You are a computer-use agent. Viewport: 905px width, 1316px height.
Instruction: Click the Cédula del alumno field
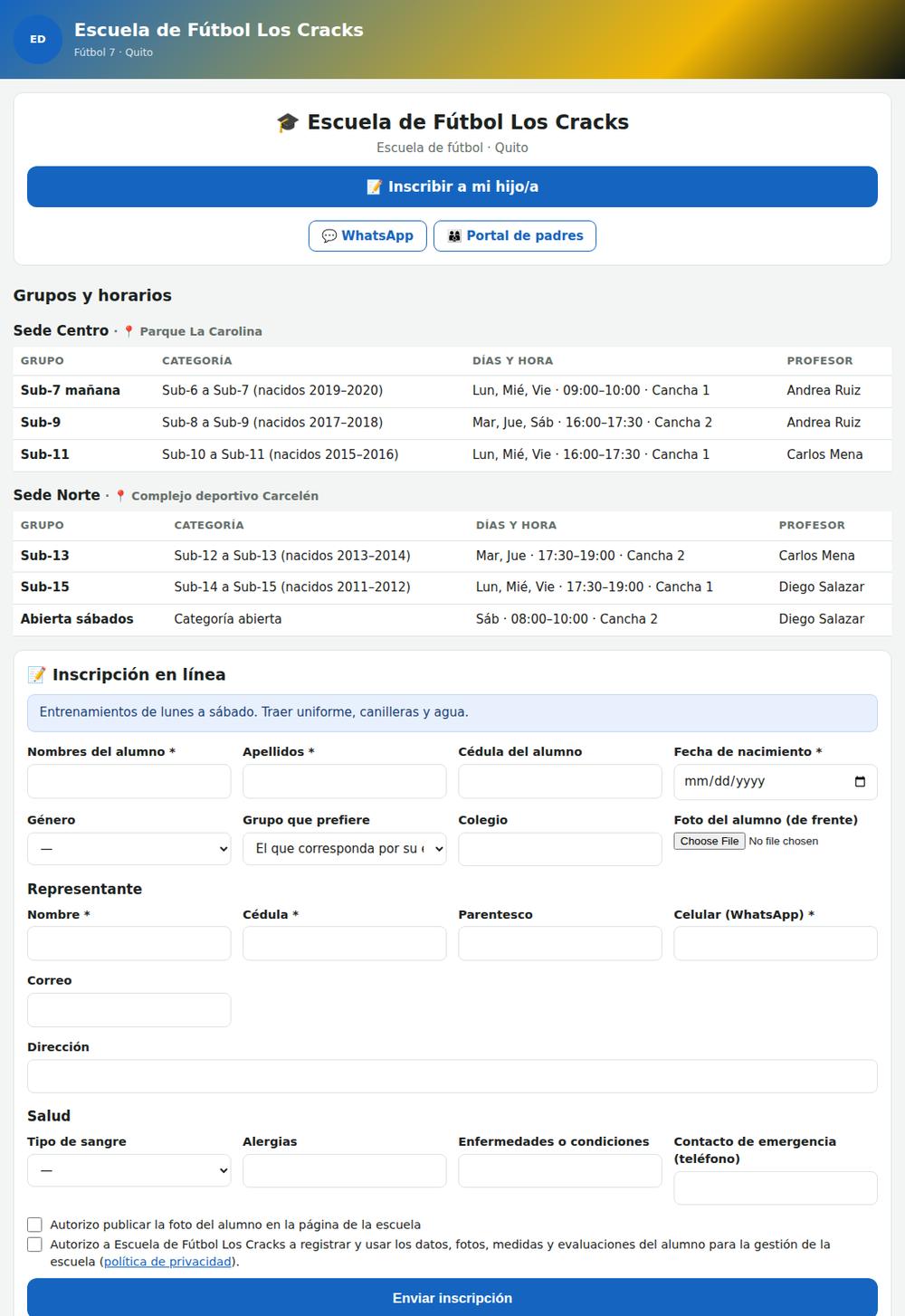pyautogui.click(x=560, y=781)
